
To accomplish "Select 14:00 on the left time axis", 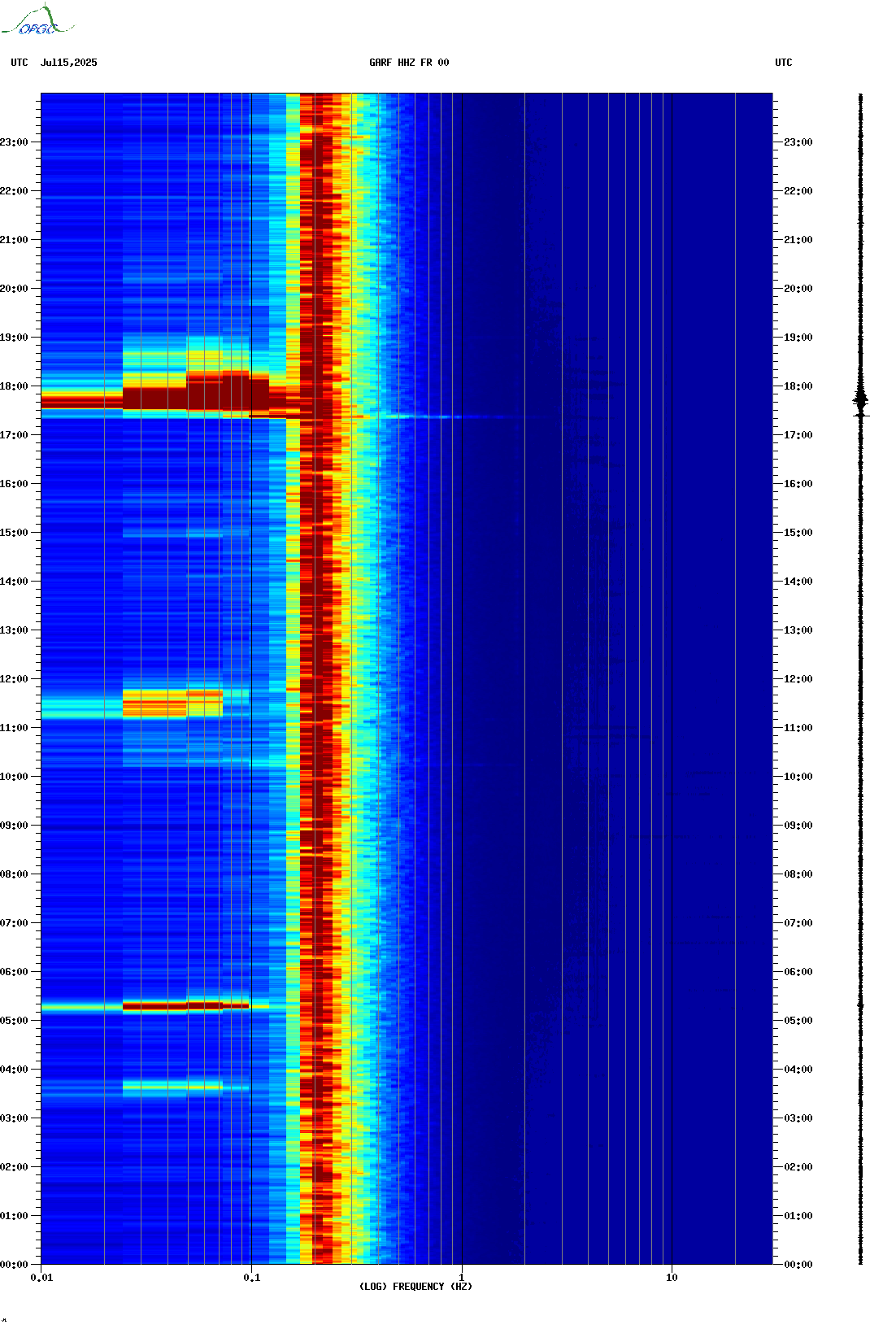I will tap(14, 582).
